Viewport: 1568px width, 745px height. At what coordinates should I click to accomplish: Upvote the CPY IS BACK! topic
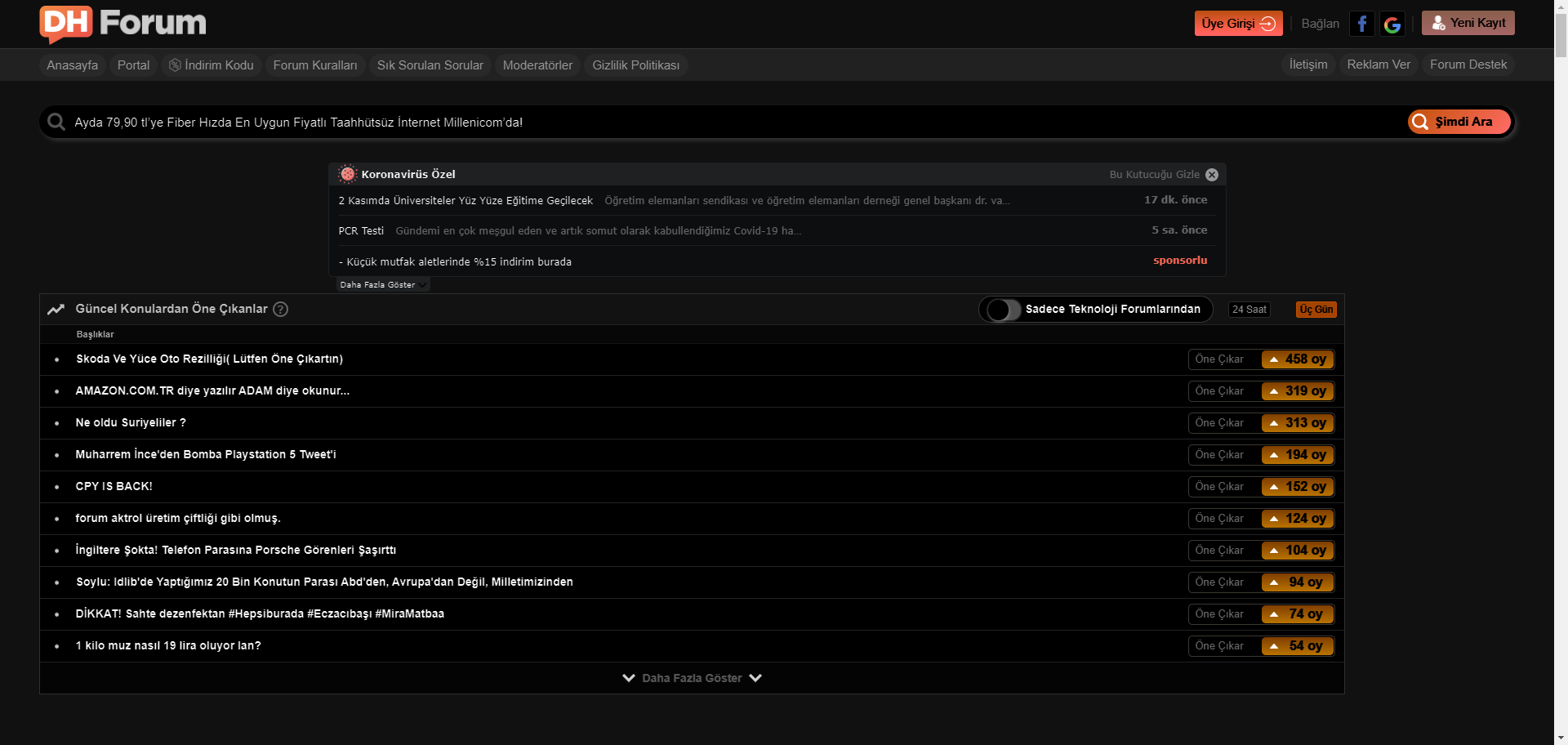pyautogui.click(x=1297, y=487)
